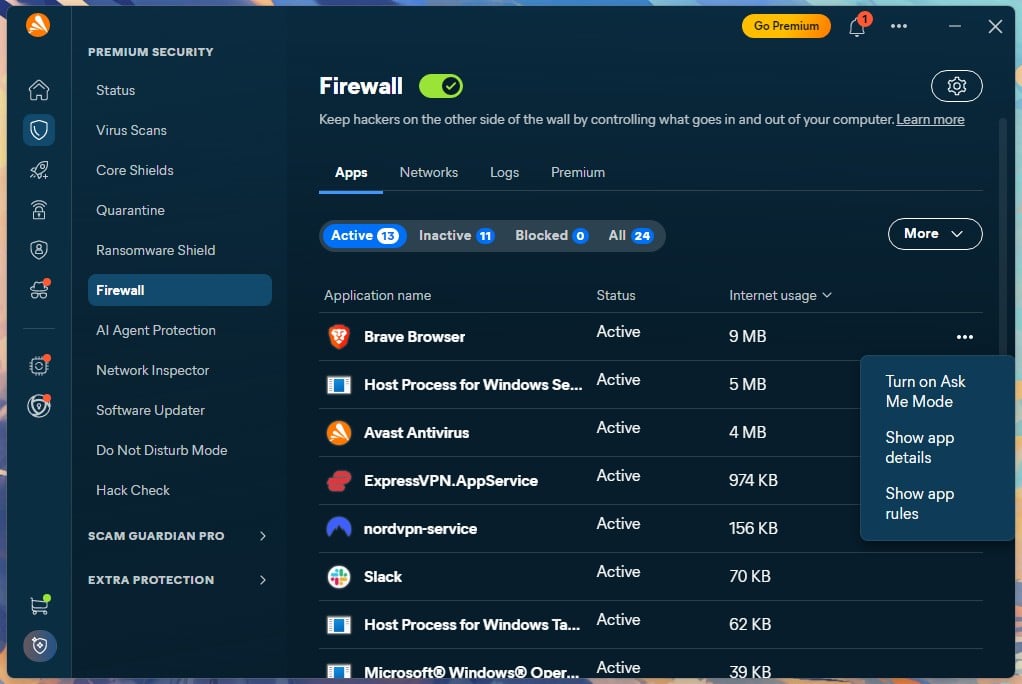Open Hack Check in the sidebar

pos(132,490)
